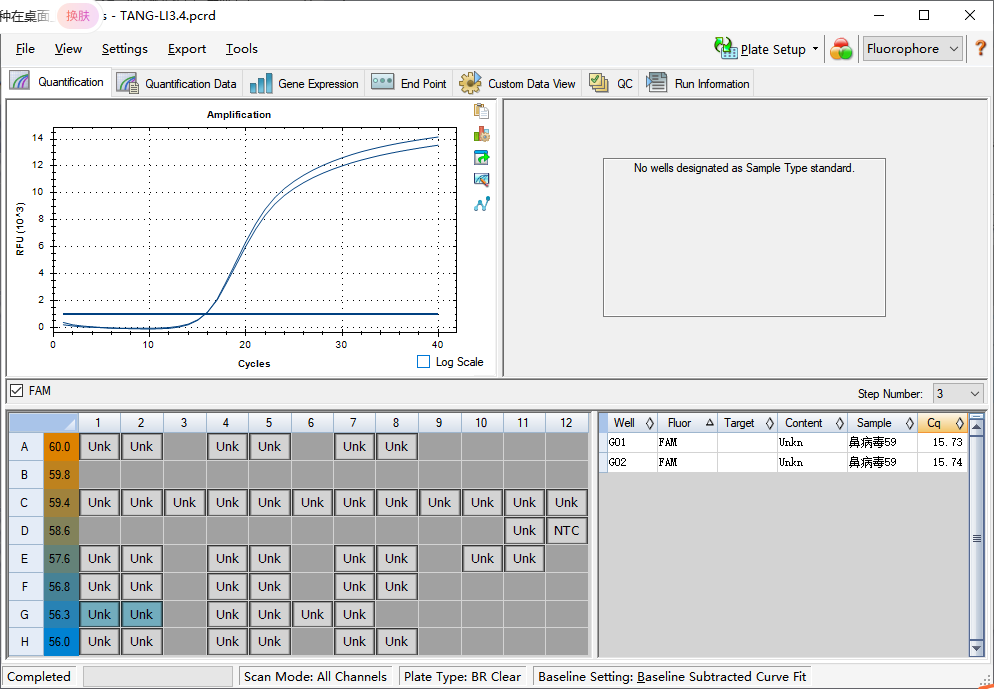Select well C12 Unk
This screenshot has height=689, width=994.
[x=567, y=502]
